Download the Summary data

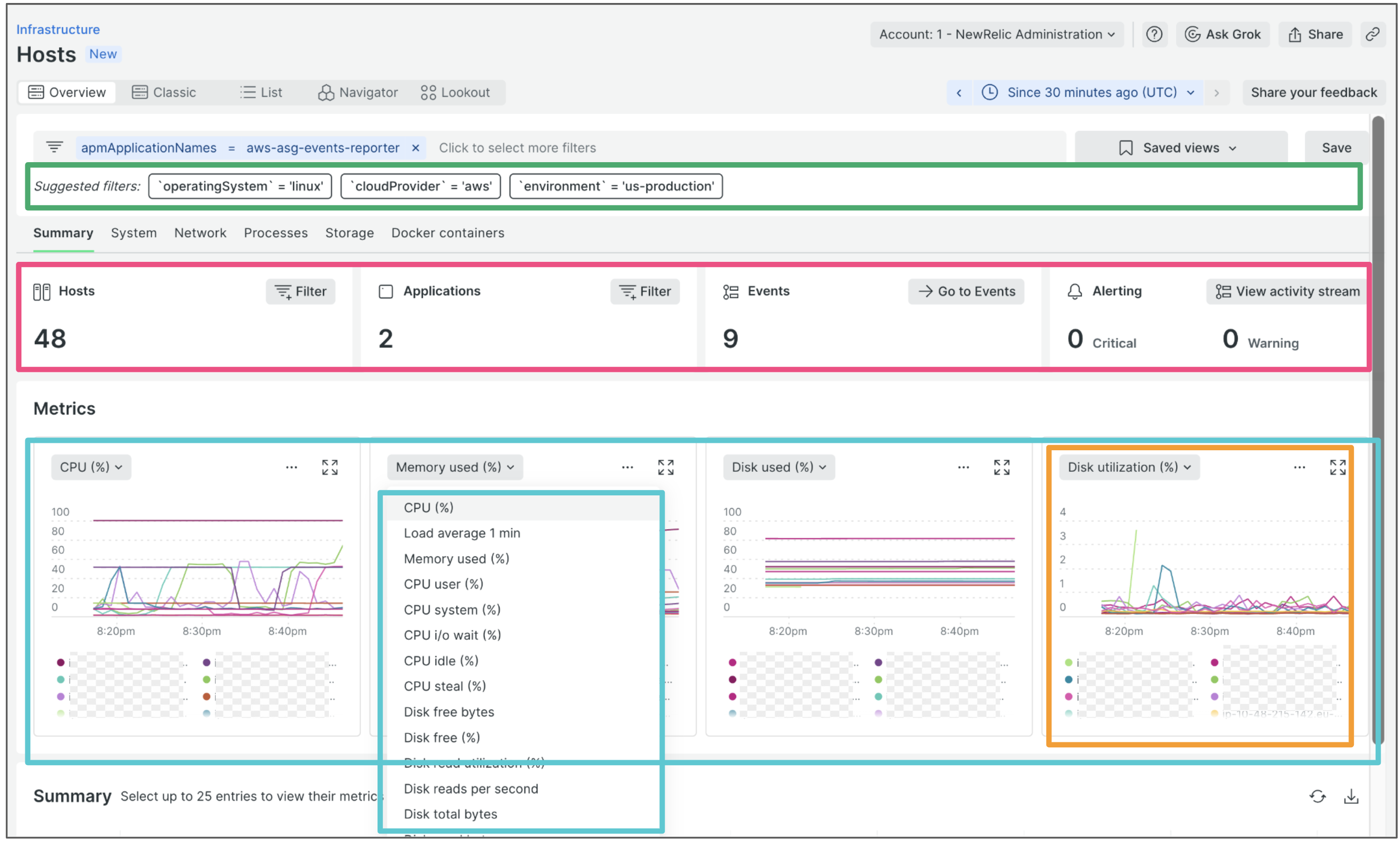(x=1352, y=796)
